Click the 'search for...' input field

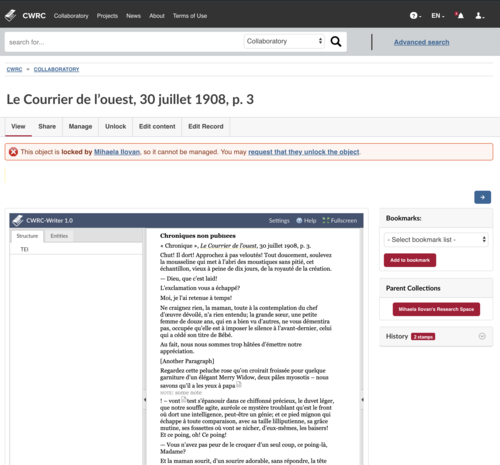(124, 42)
